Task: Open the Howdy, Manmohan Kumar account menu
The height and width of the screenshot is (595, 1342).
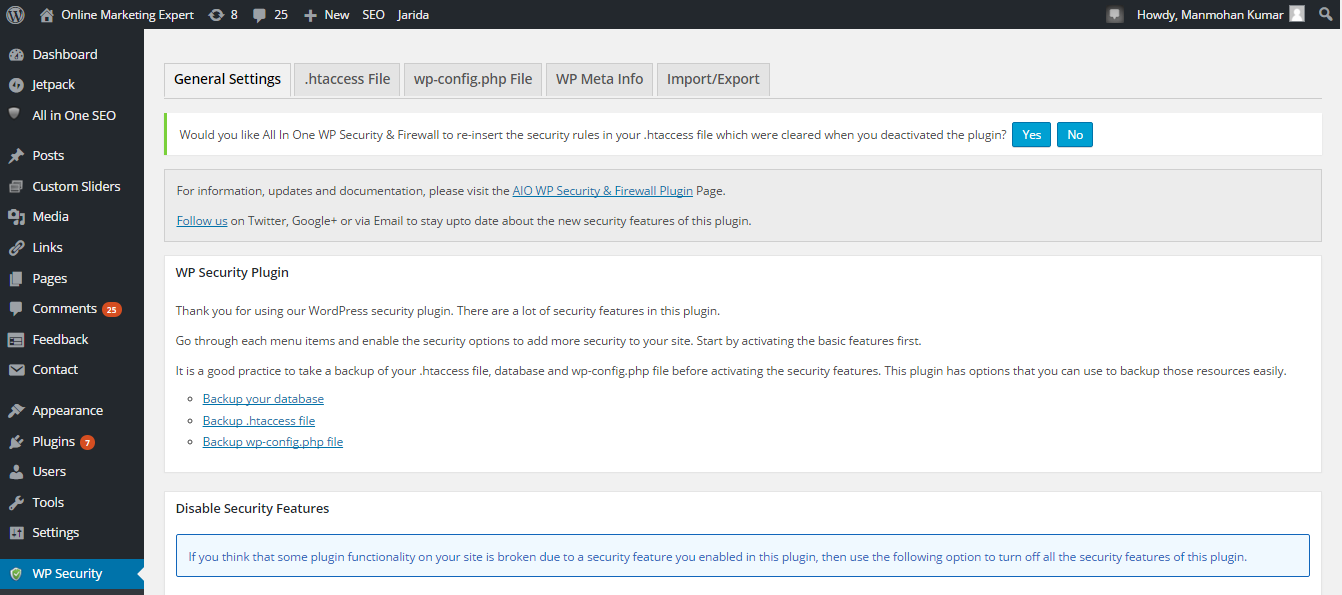Action: tap(1210, 15)
